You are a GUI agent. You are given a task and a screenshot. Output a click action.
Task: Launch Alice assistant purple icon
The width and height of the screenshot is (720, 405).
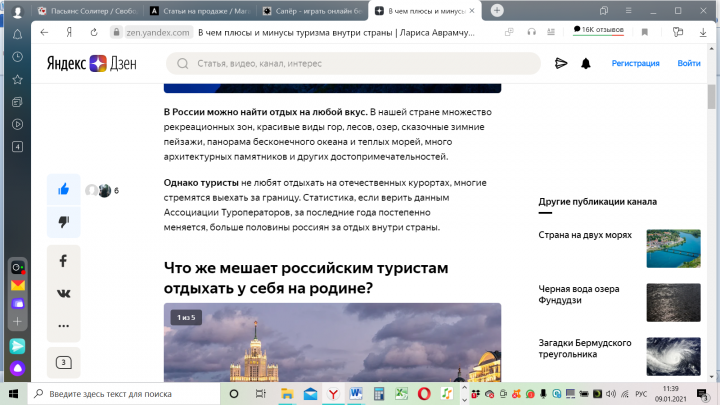pos(17,368)
